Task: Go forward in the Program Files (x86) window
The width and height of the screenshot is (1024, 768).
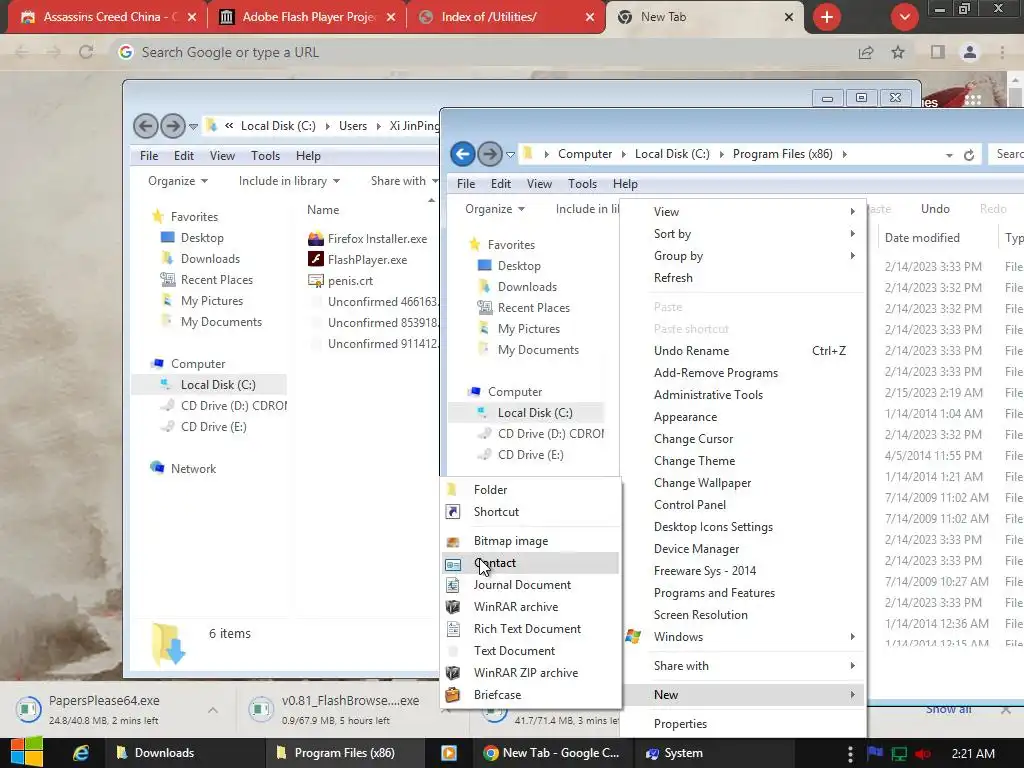Action: (490, 154)
